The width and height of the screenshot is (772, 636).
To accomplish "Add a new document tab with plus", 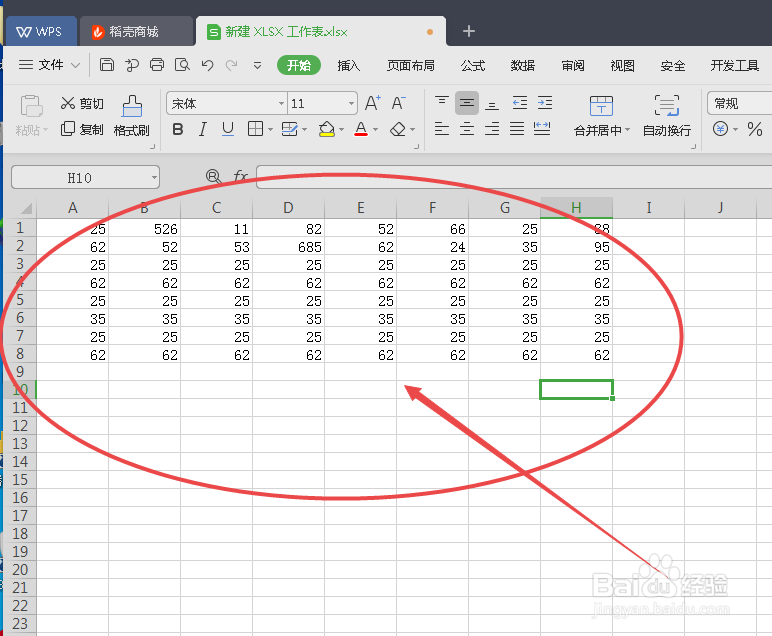I will (x=469, y=31).
